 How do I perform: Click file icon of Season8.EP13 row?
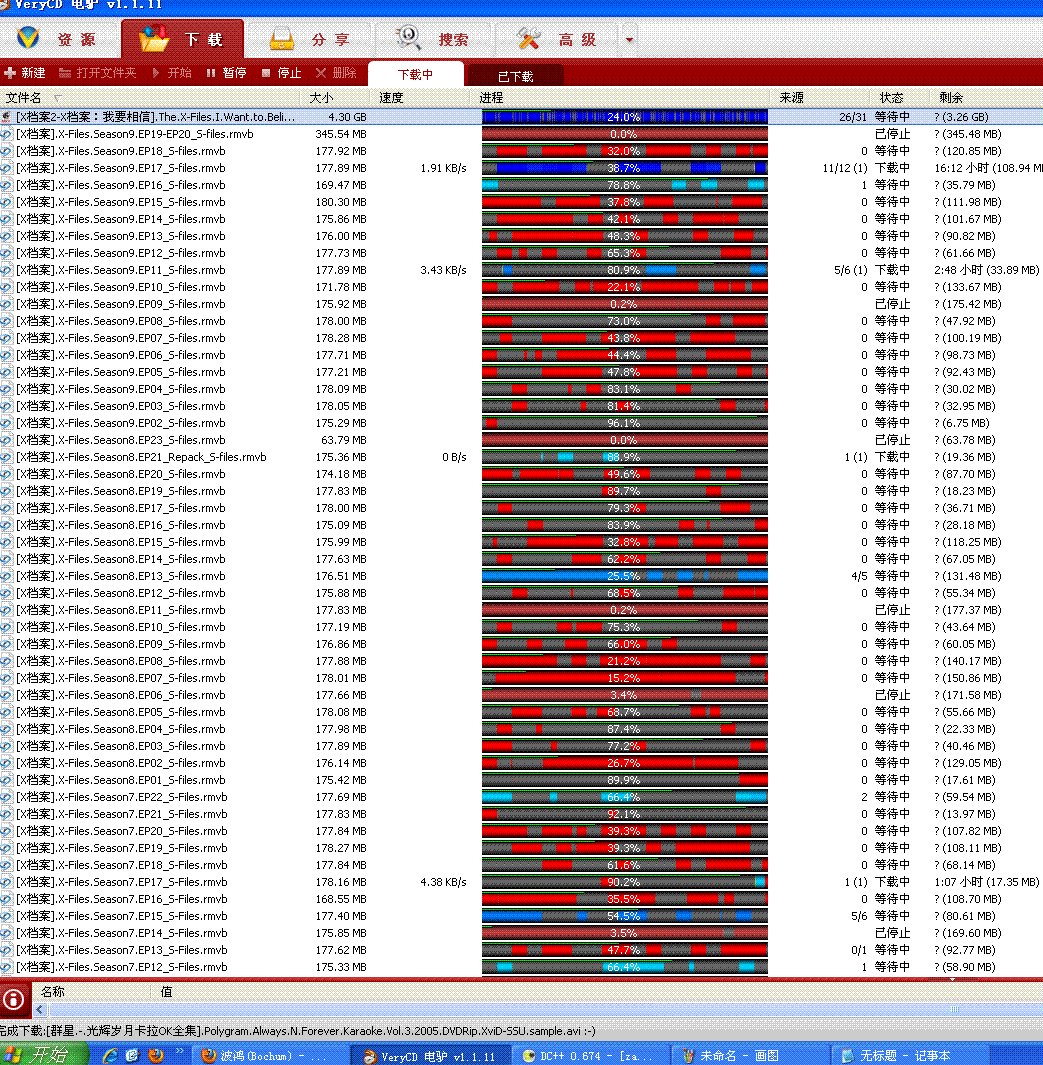pos(6,576)
